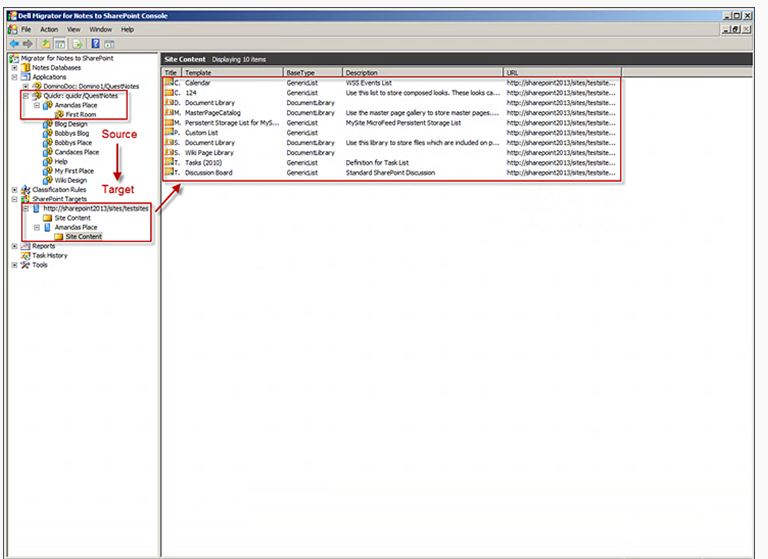Click the WSS Events List description
This screenshot has width=768, height=559.
(x=368, y=83)
